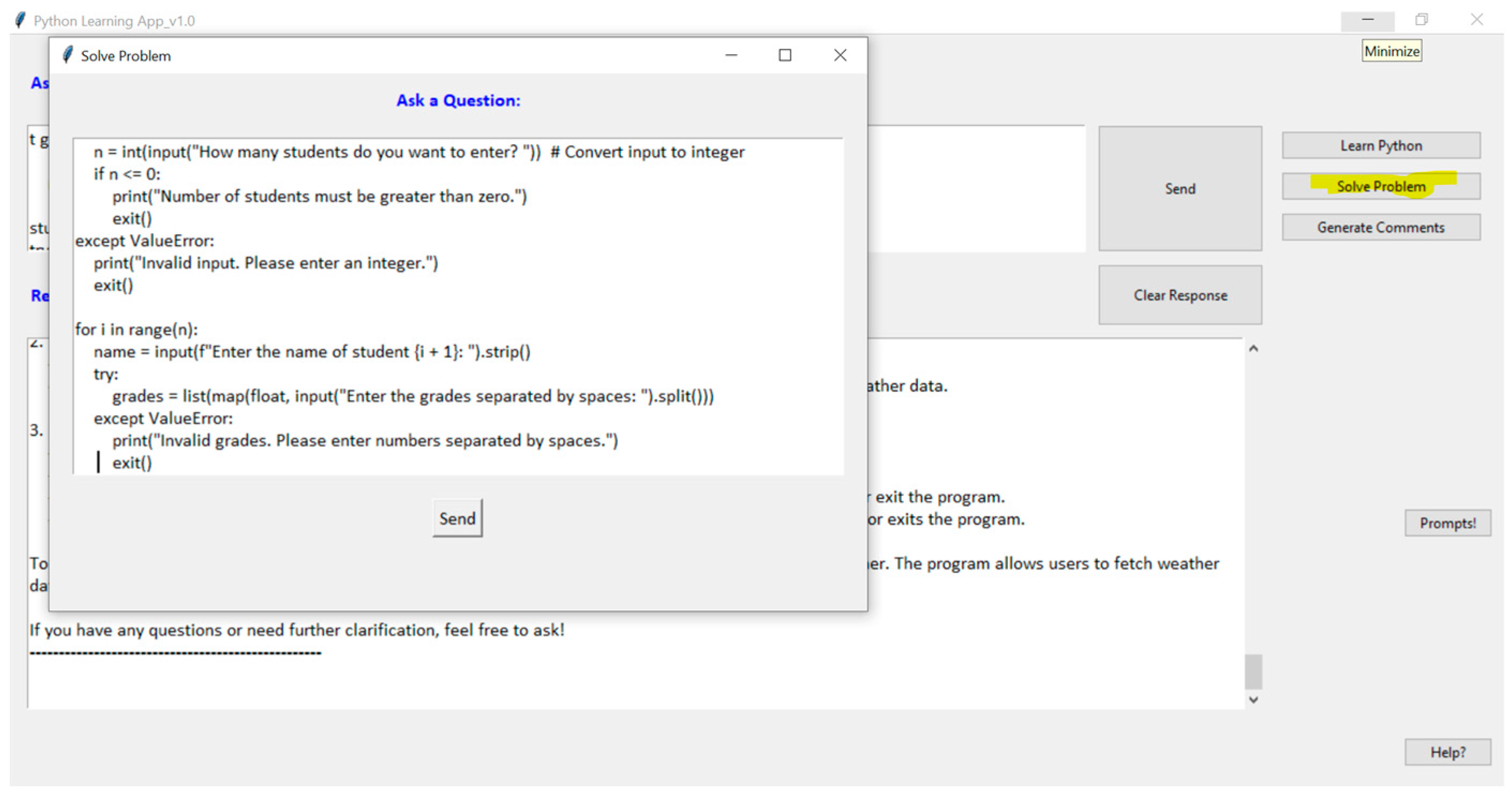Maximize the Solve Problem dialog
The width and height of the screenshot is (1512, 795).
coord(785,55)
